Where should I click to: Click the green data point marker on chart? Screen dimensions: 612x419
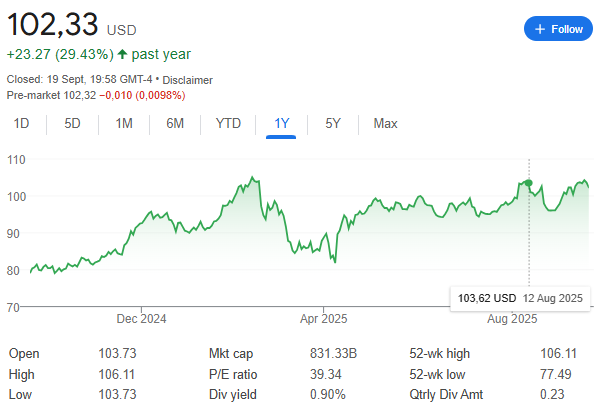tap(529, 183)
